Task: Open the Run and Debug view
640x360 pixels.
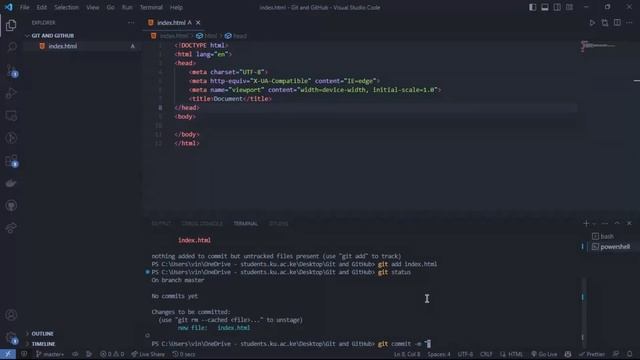Action: pos(11,93)
